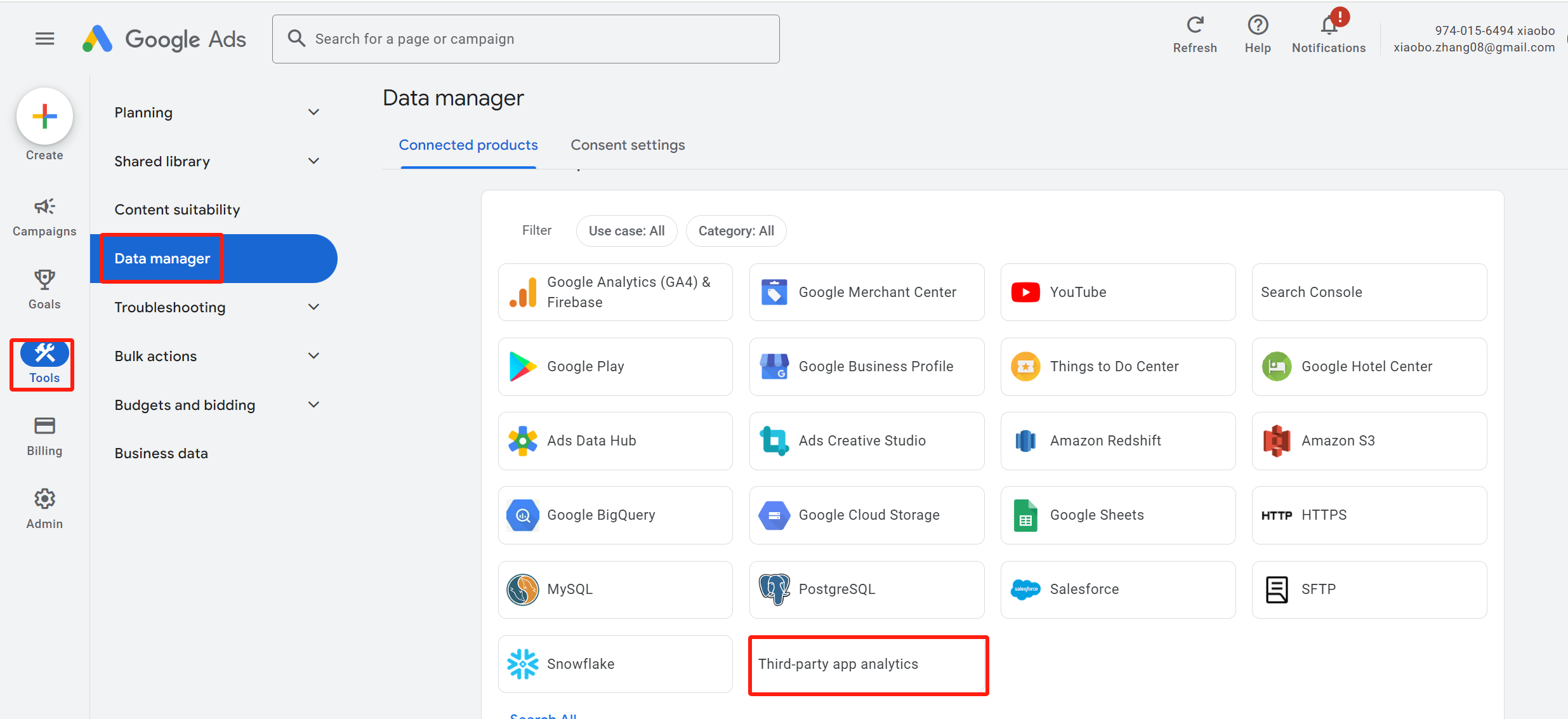Image resolution: width=1568 pixels, height=719 pixels.
Task: Click the Ads Data Hub icon
Action: 523,441
